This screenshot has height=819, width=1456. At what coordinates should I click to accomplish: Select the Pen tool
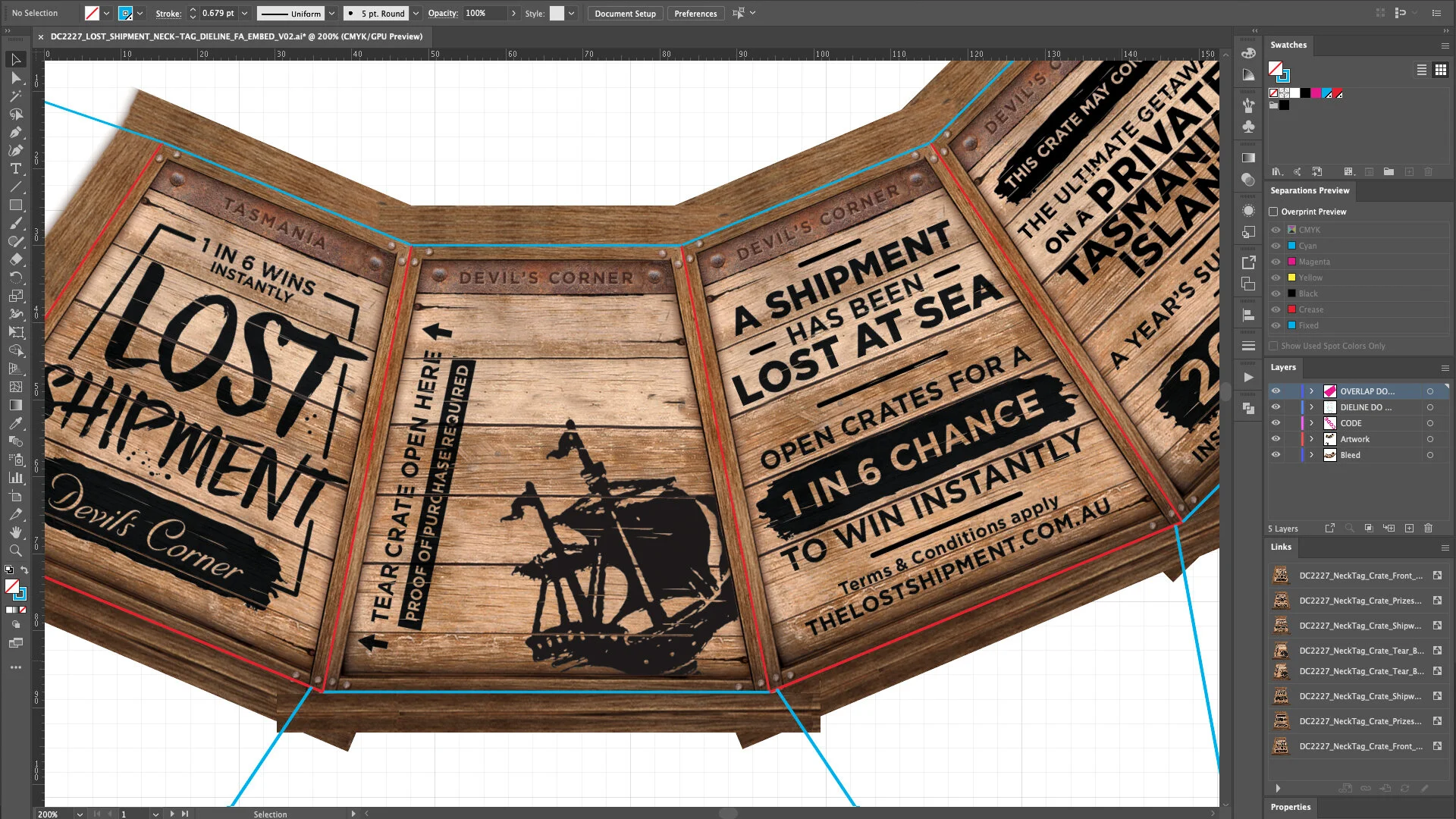pos(16,133)
